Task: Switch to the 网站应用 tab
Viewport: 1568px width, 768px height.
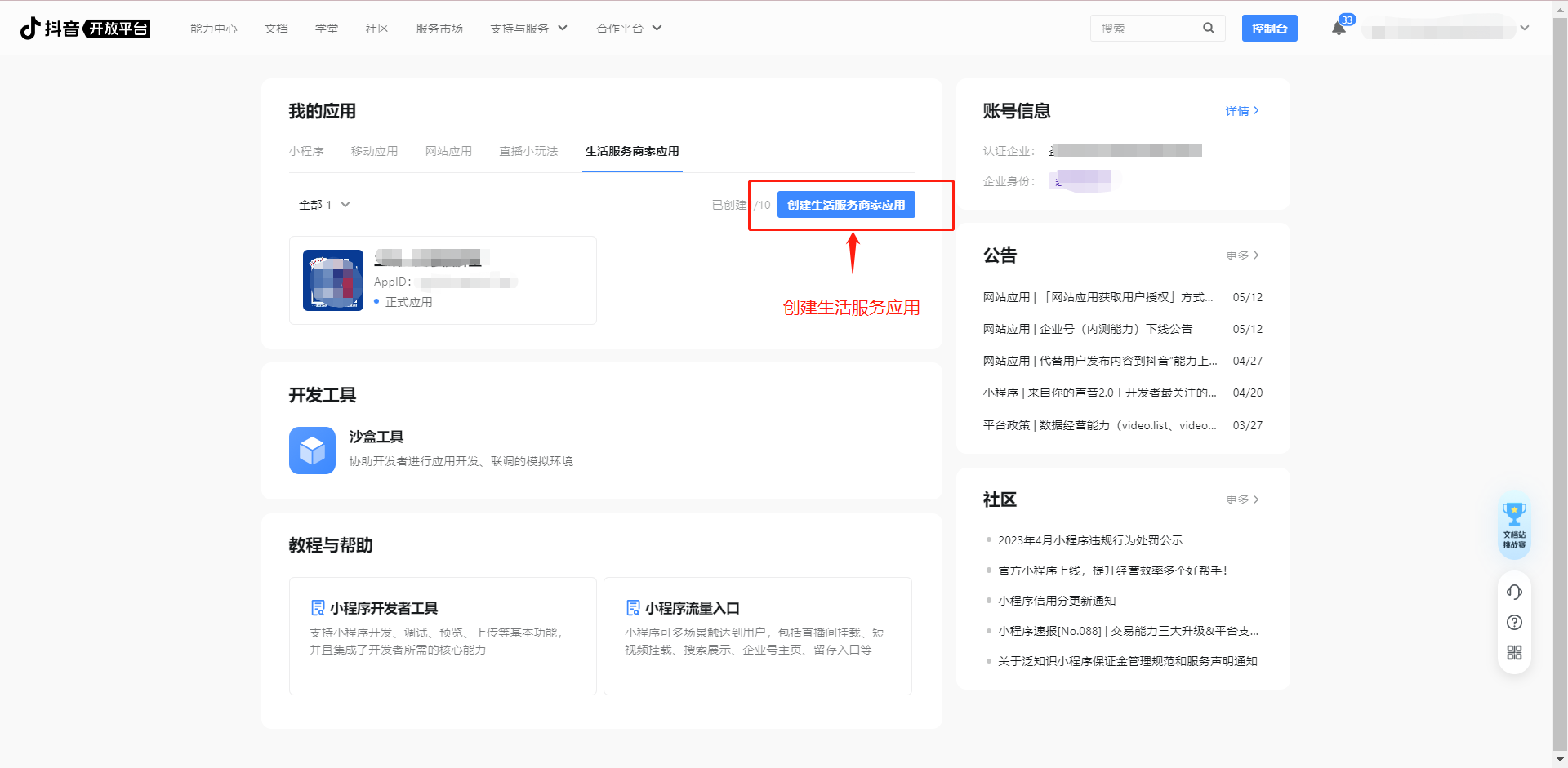Action: point(448,151)
